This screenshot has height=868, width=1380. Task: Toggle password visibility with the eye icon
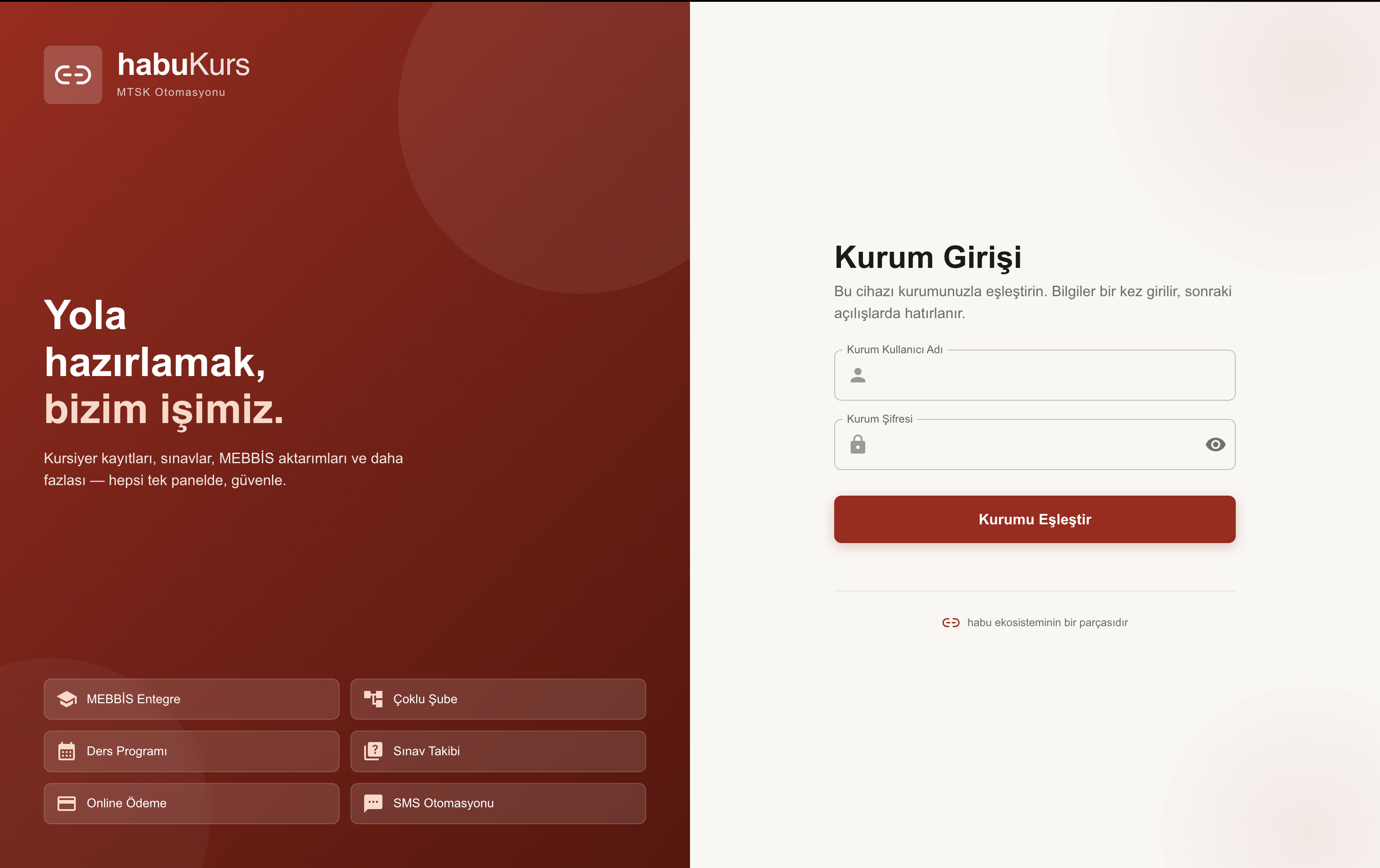[1215, 444]
